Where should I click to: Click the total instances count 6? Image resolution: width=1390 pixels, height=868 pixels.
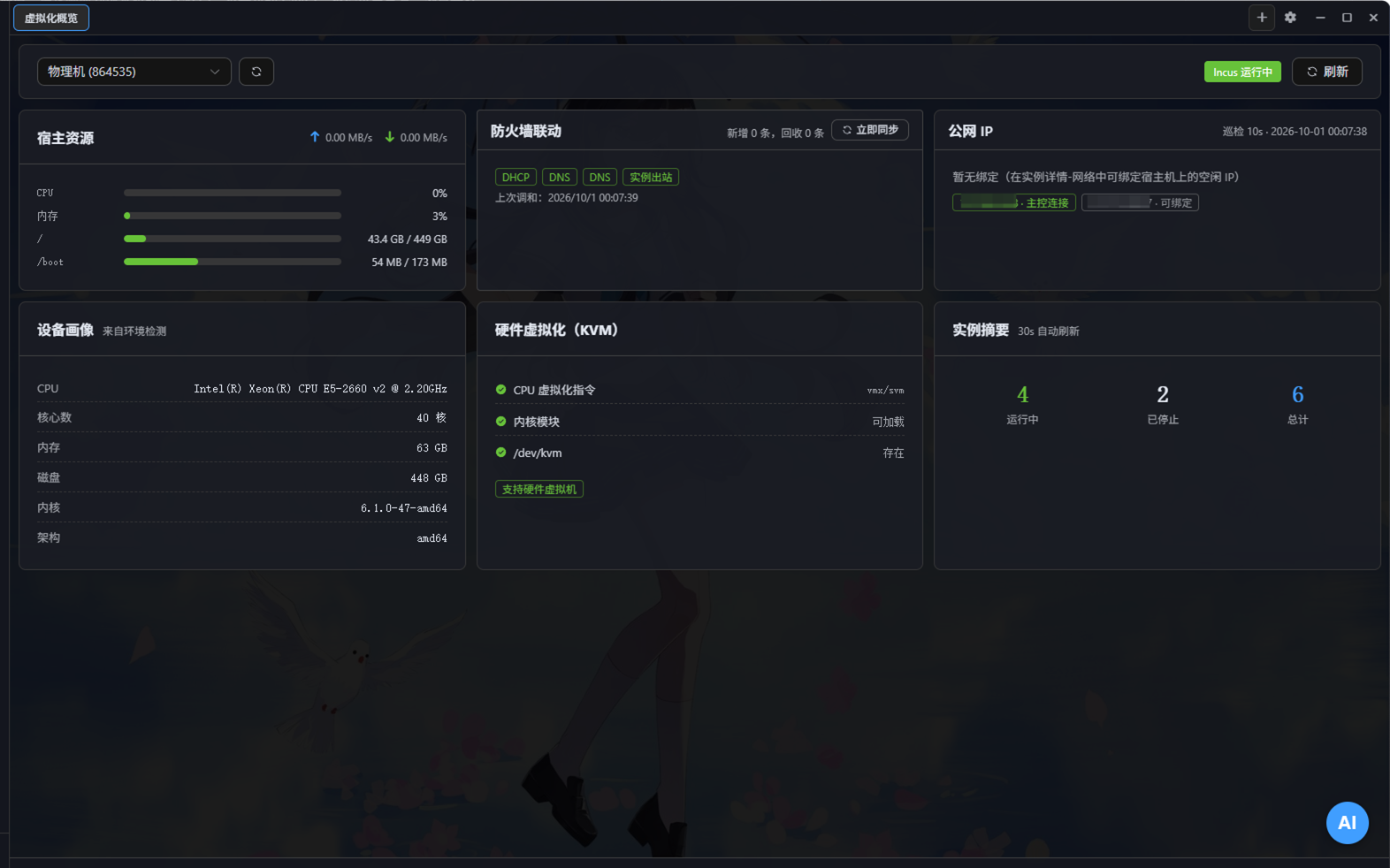click(1298, 394)
